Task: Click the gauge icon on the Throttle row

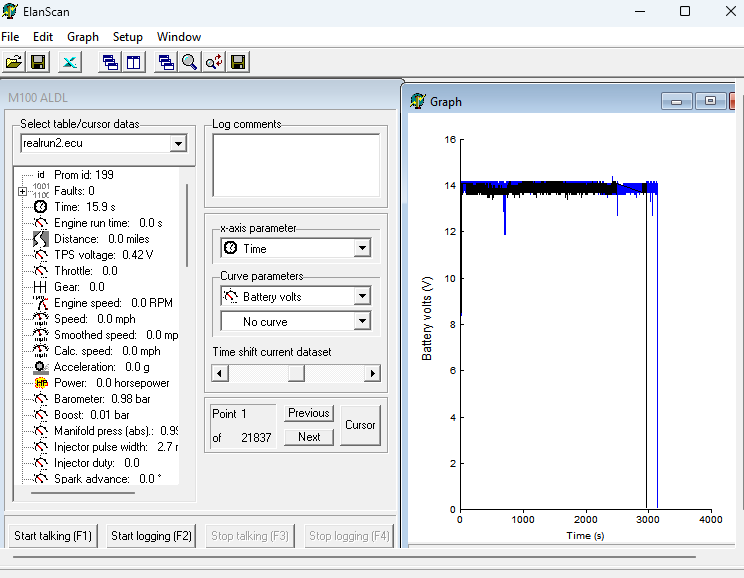Action: tap(41, 271)
